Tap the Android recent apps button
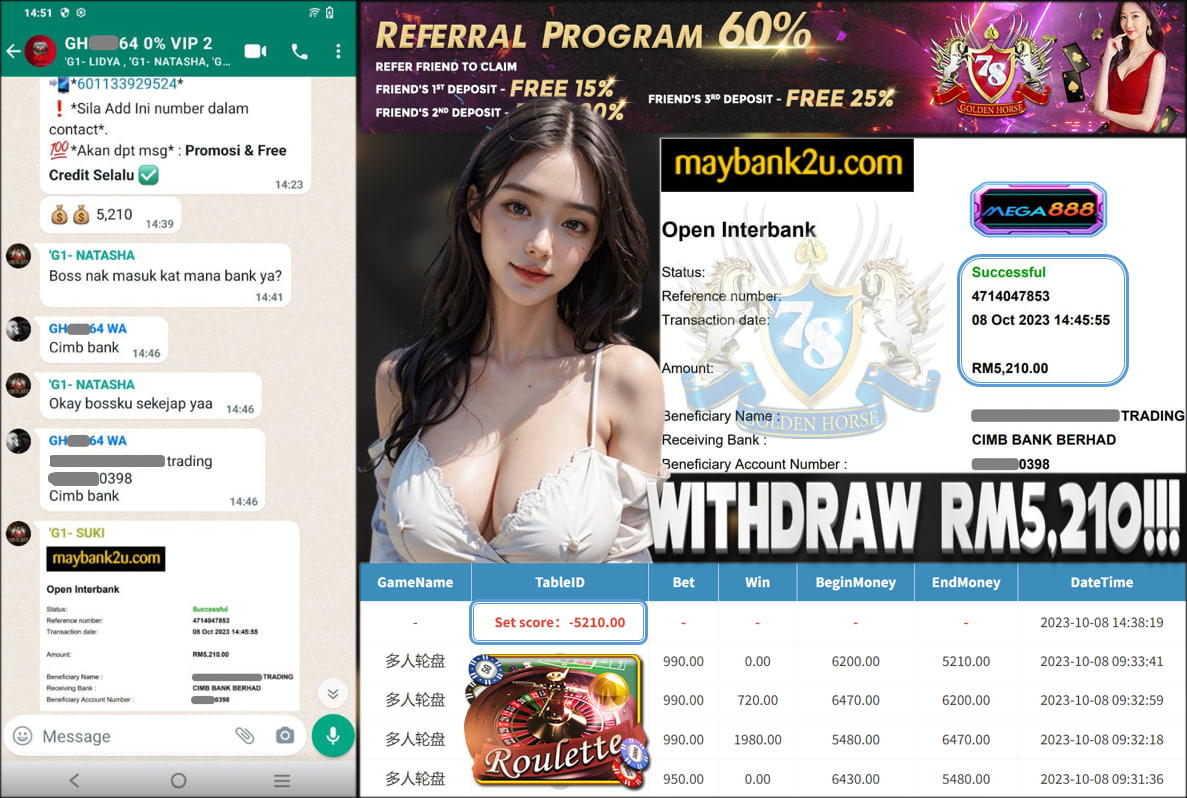The width and height of the screenshot is (1187, 798). tap(282, 780)
